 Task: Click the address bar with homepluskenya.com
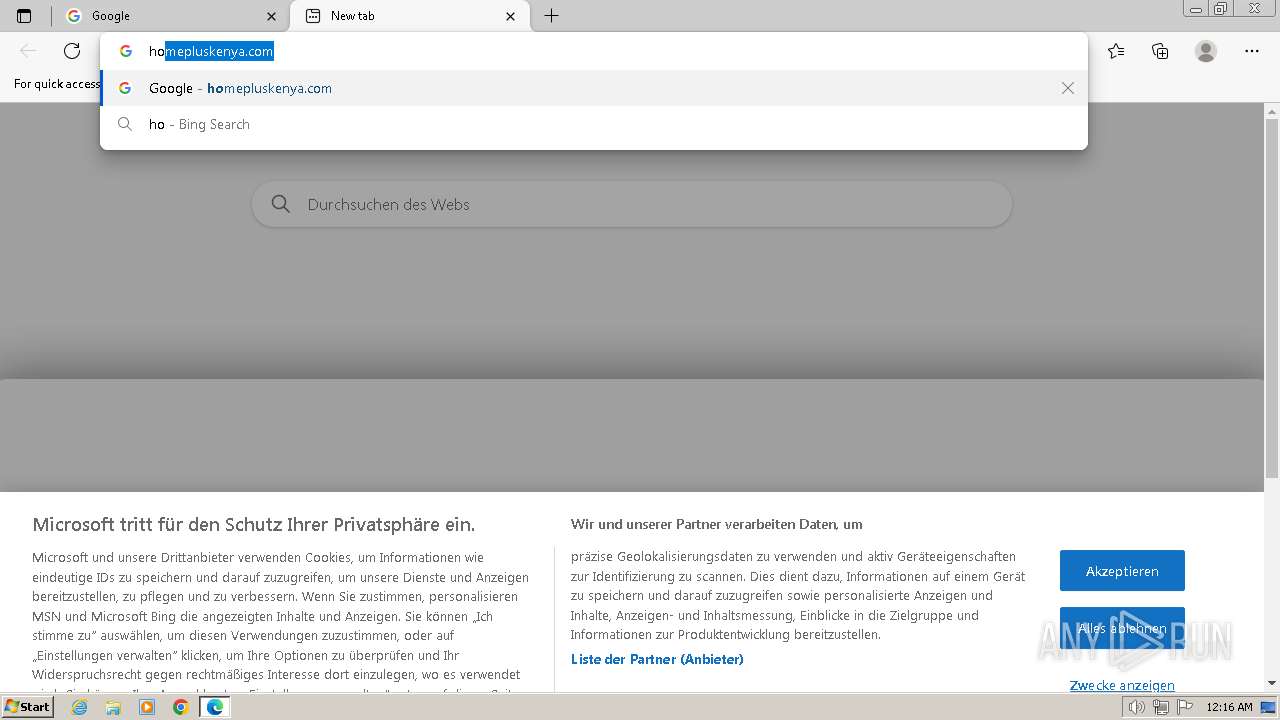pos(594,51)
